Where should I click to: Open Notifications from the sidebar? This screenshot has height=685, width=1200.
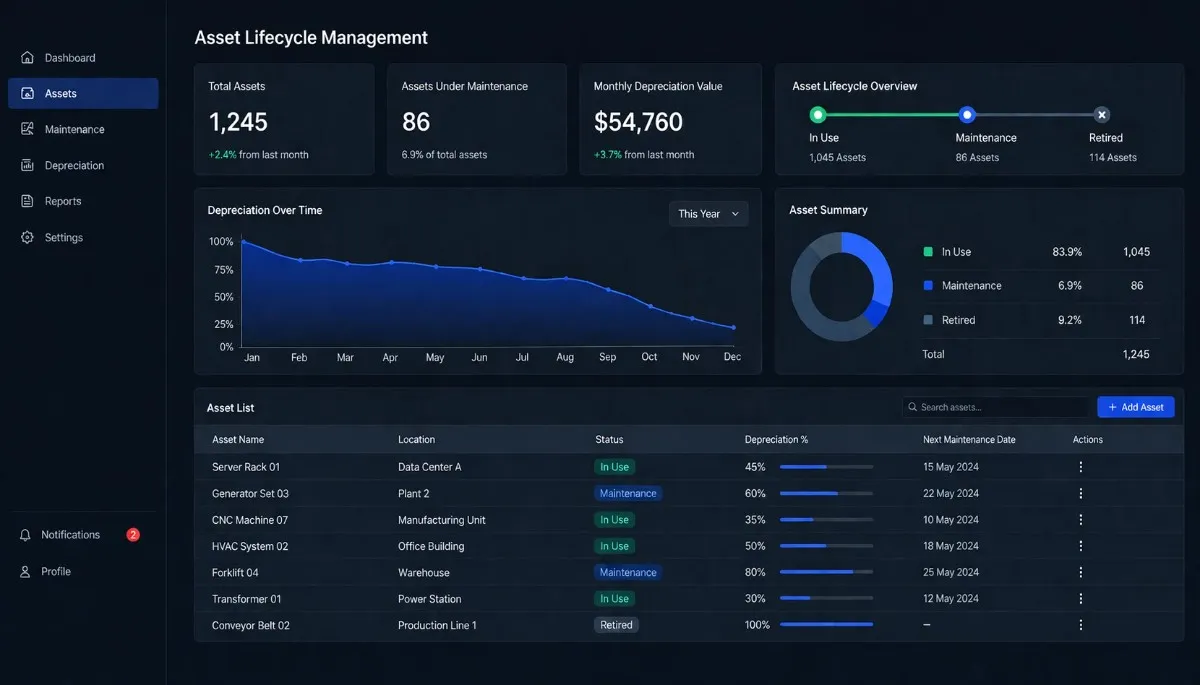(x=80, y=536)
